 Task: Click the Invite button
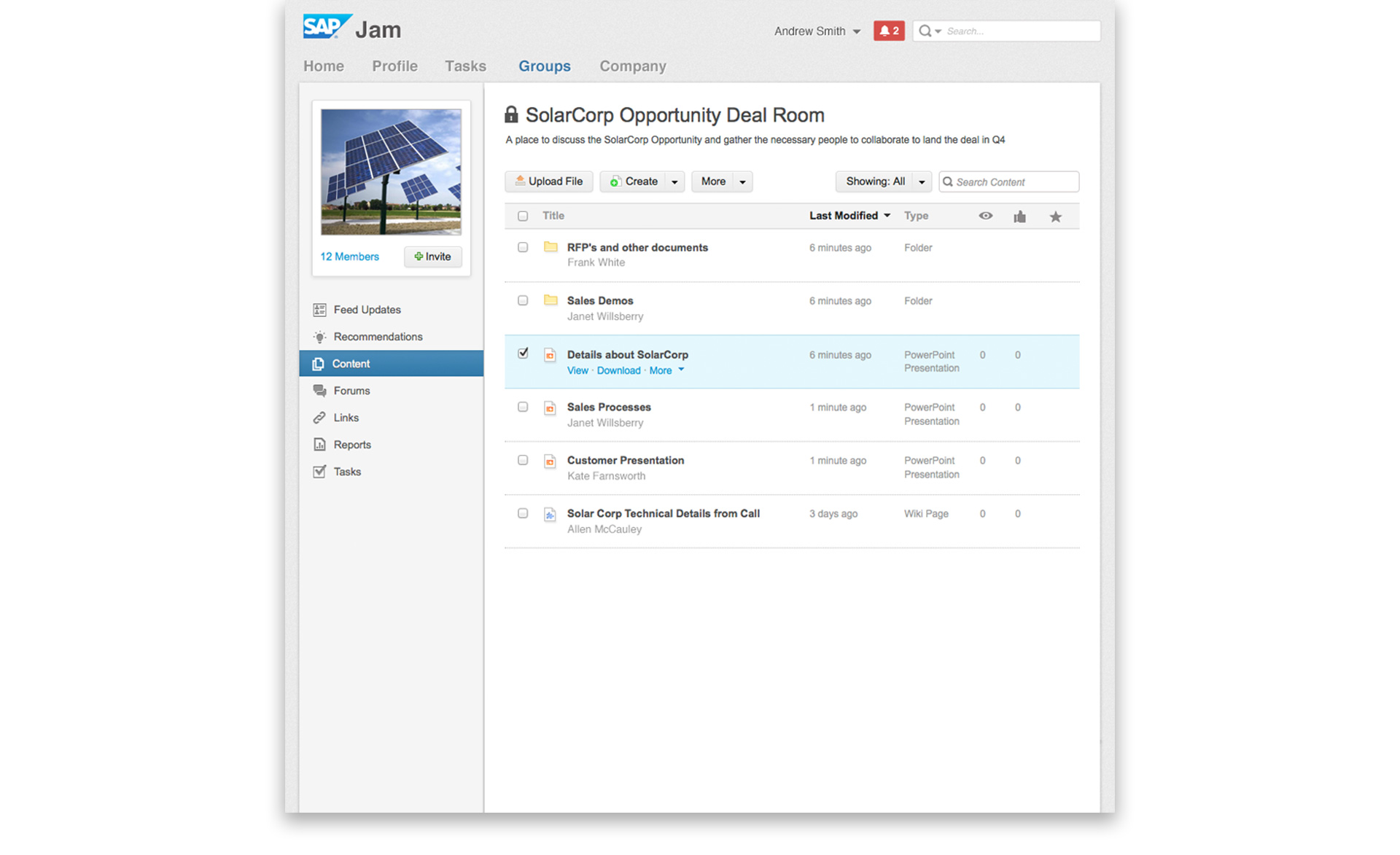[x=433, y=257]
